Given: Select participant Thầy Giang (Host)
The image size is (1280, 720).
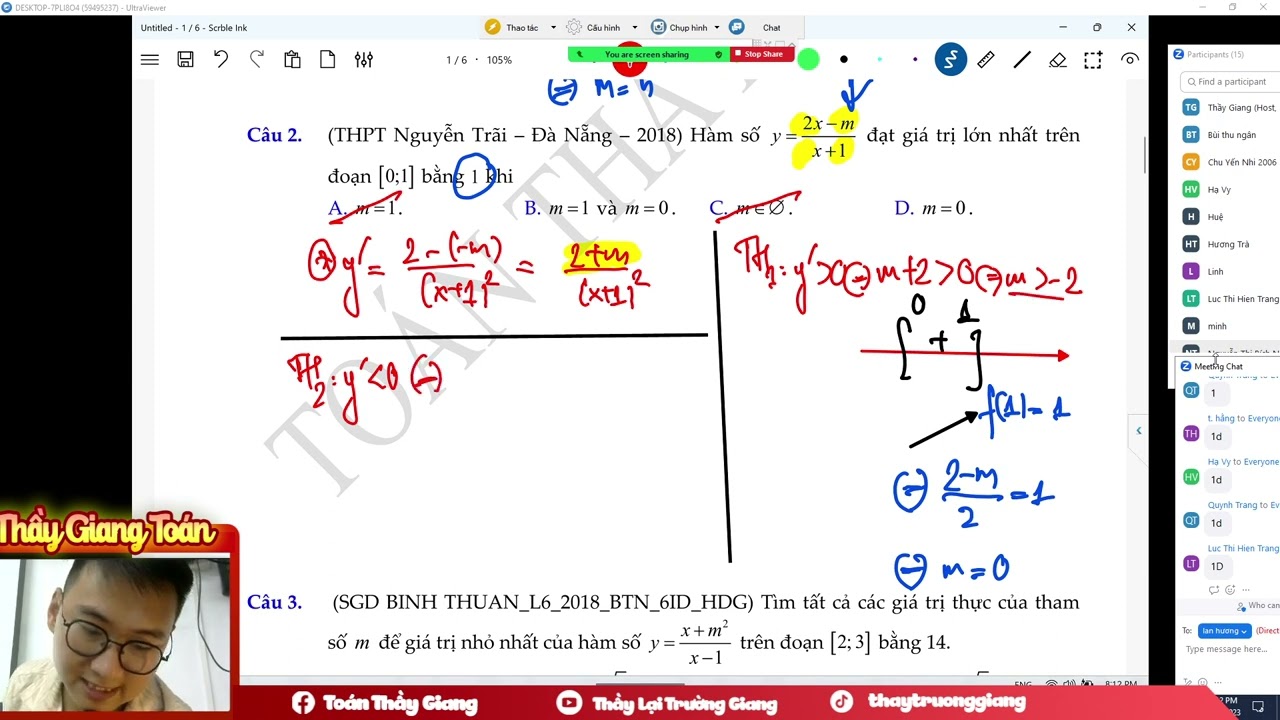Looking at the screenshot, I should tap(1229, 107).
